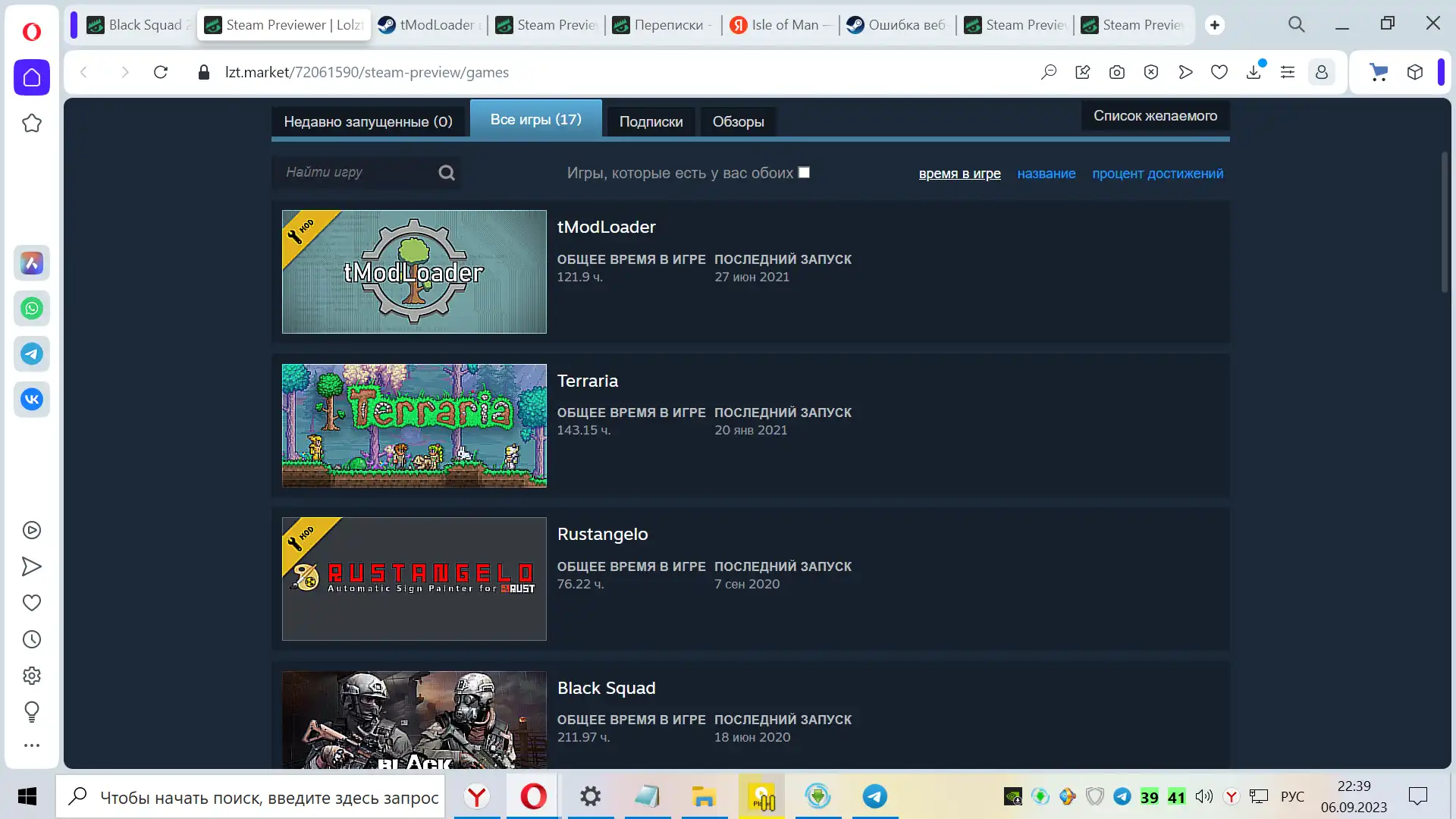Open the page edit icon in the address bar
Image resolution: width=1456 pixels, height=819 pixels.
point(1083,72)
